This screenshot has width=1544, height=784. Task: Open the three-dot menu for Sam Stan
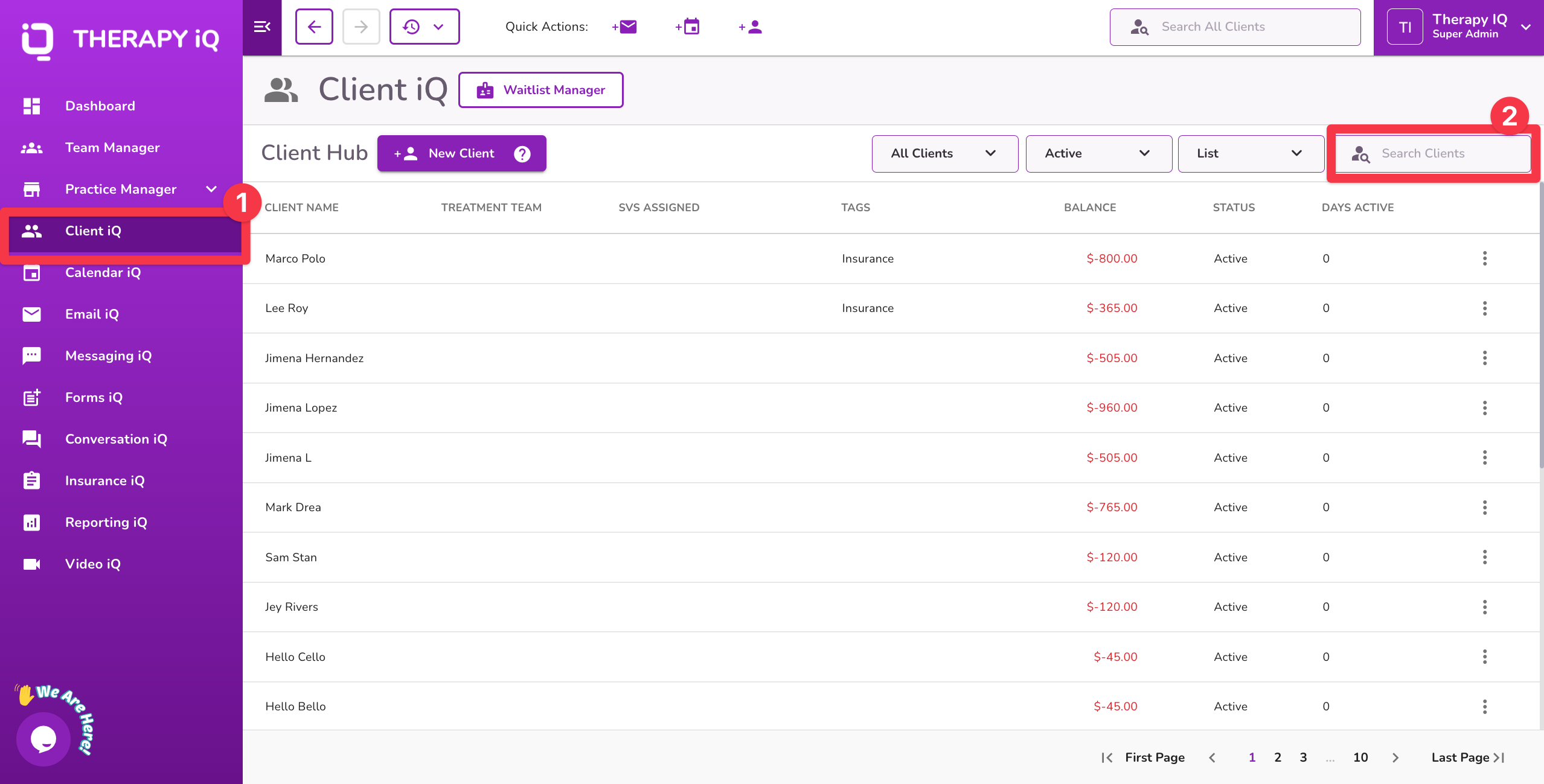click(1485, 558)
